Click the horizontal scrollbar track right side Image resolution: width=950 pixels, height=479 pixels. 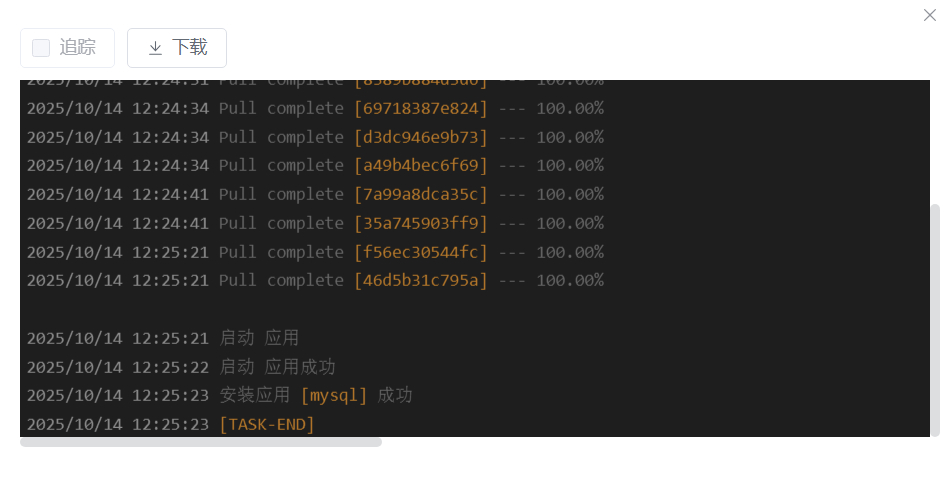tap(656, 442)
